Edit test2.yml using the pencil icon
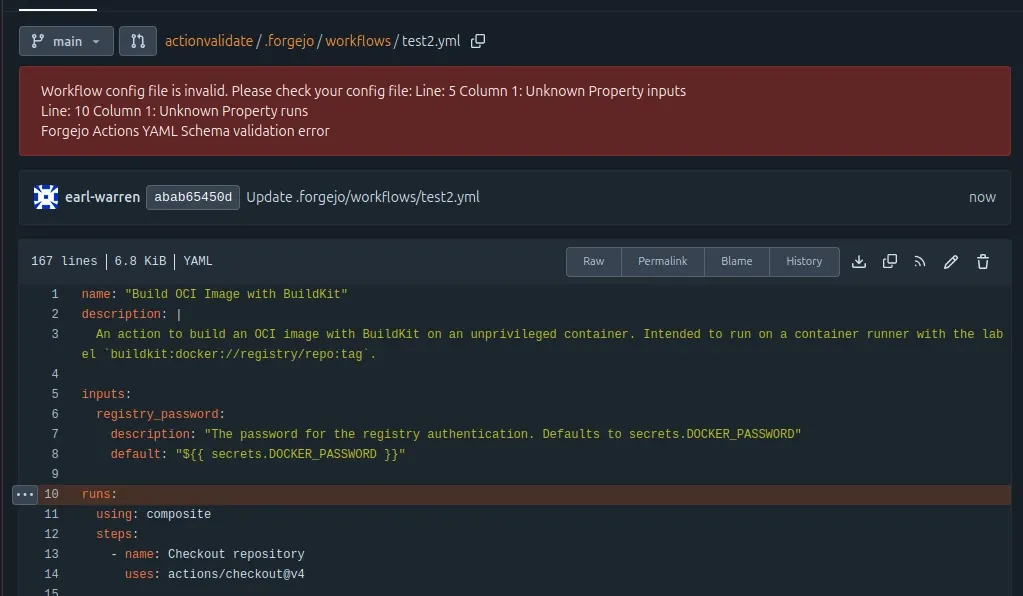This screenshot has height=596, width=1023. pos(950,261)
